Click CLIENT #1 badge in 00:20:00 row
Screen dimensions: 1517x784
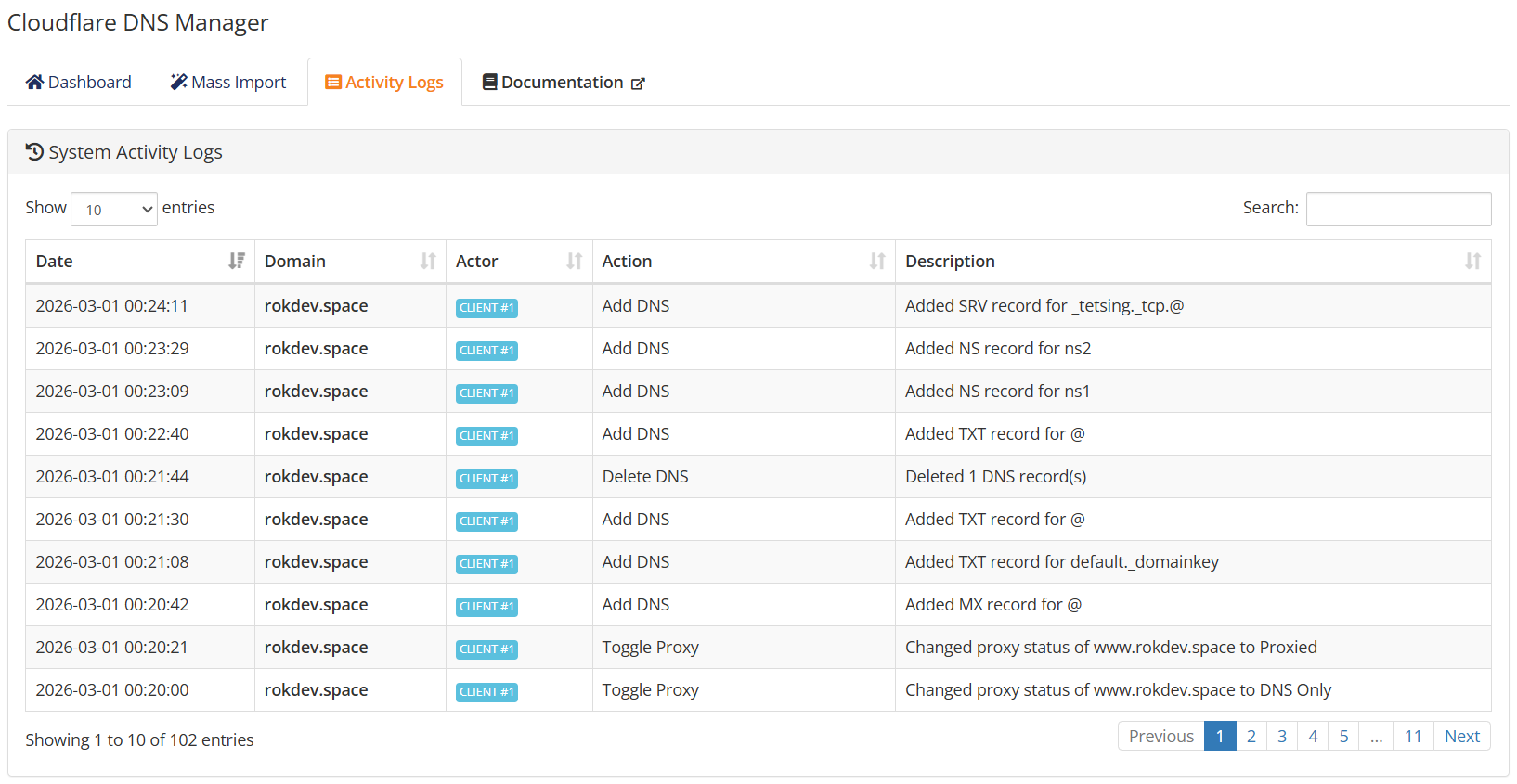coord(486,691)
